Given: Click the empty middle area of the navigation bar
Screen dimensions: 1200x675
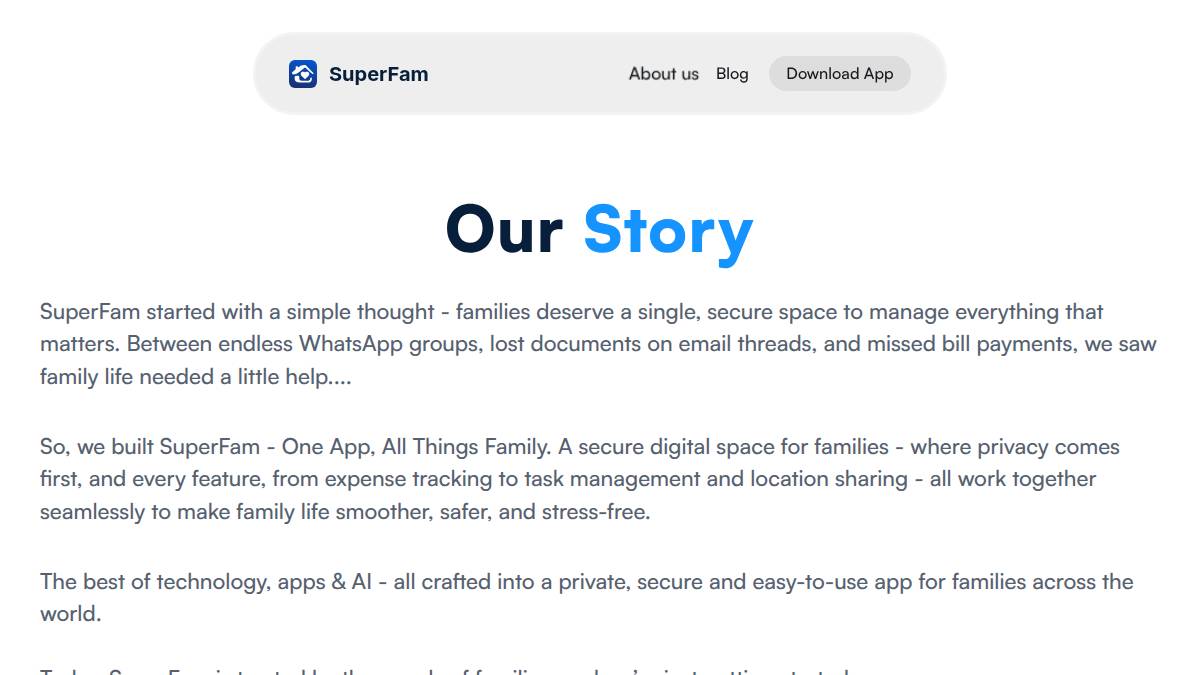Looking at the screenshot, I should 525,74.
